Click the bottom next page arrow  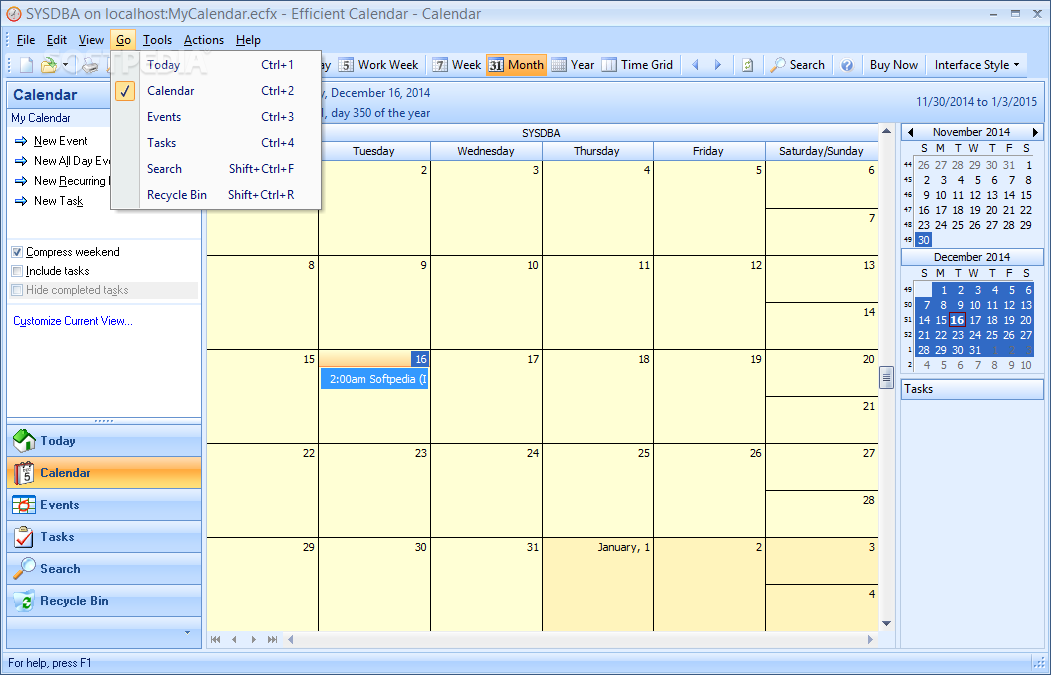tap(253, 639)
